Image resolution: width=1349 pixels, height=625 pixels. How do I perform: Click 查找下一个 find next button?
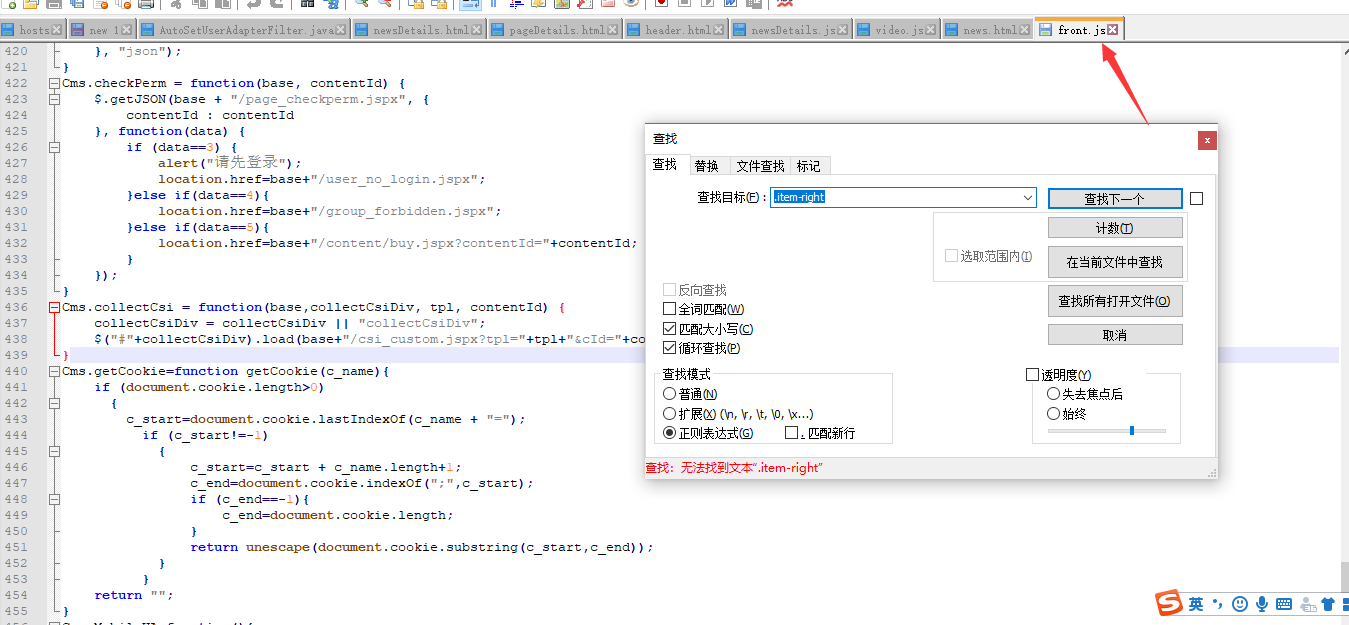(x=1115, y=199)
